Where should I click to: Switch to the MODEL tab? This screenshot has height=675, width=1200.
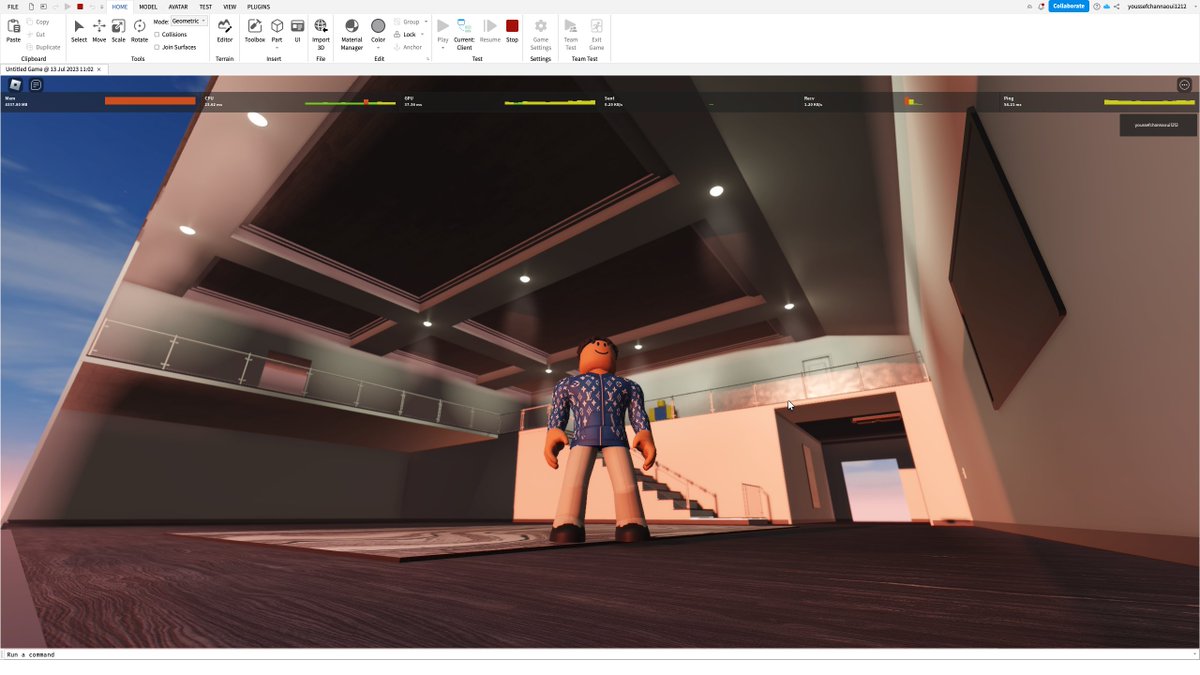point(148,6)
